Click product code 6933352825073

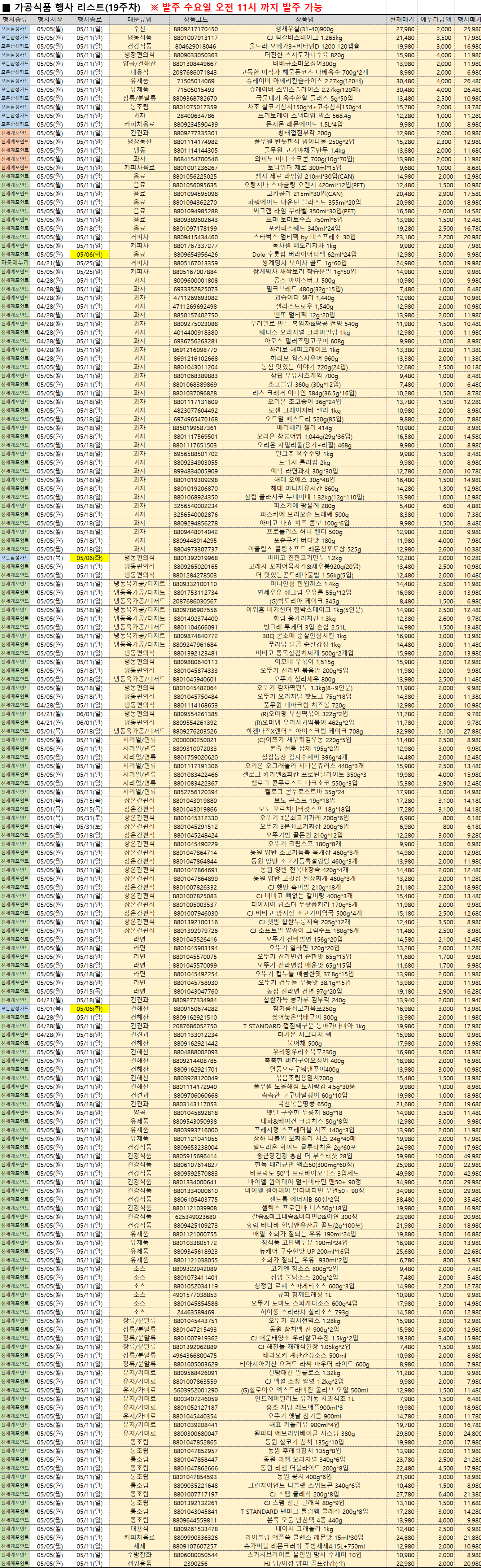tap(195, 289)
